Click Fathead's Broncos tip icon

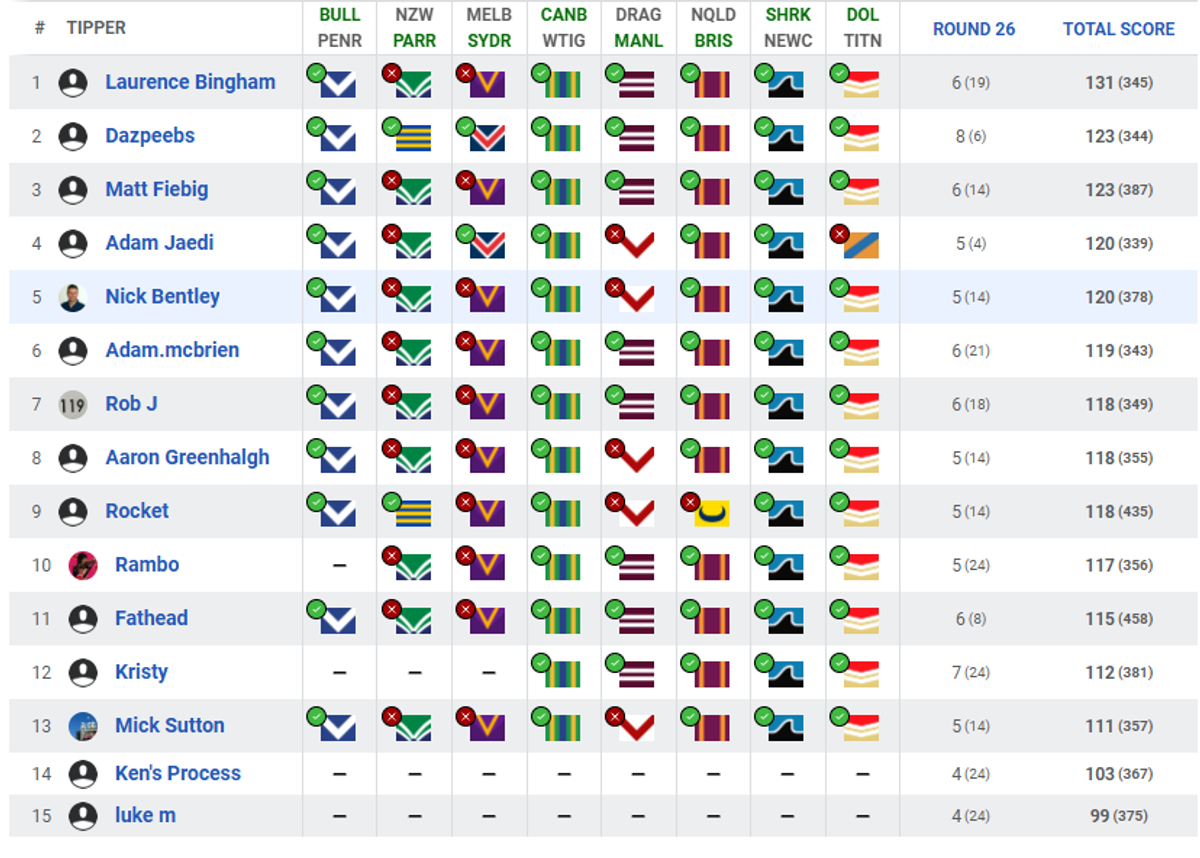click(711, 619)
